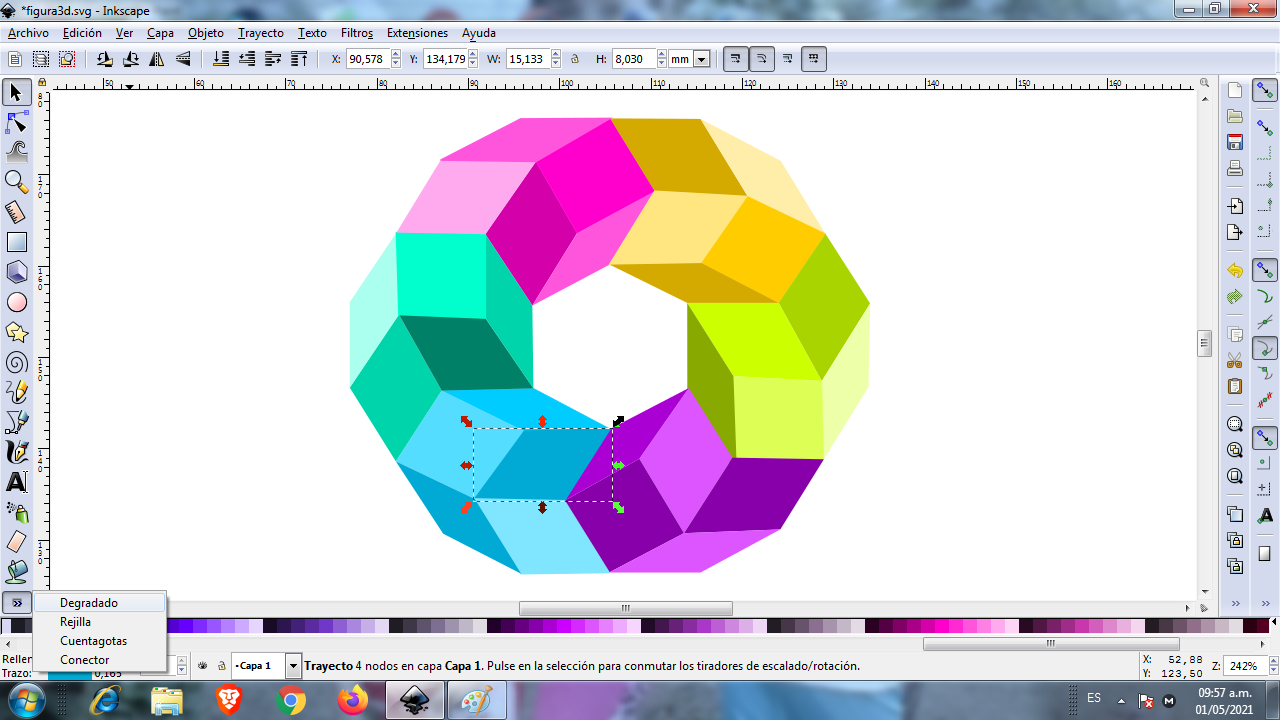Select the Measure ruler tool

(16, 212)
